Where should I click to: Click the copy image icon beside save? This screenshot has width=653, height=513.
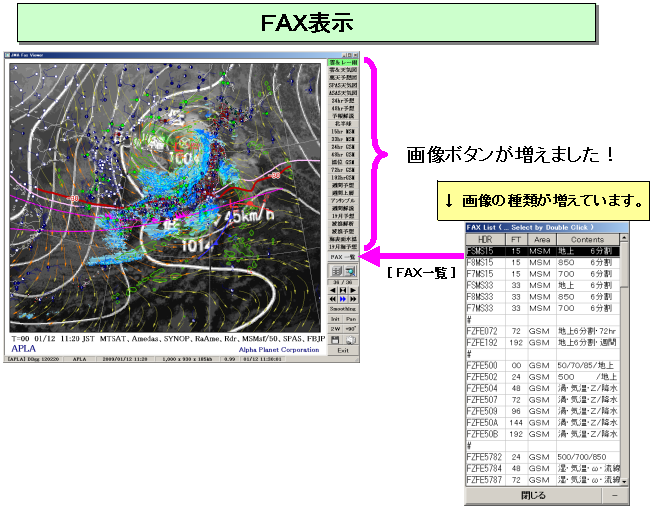point(352,340)
